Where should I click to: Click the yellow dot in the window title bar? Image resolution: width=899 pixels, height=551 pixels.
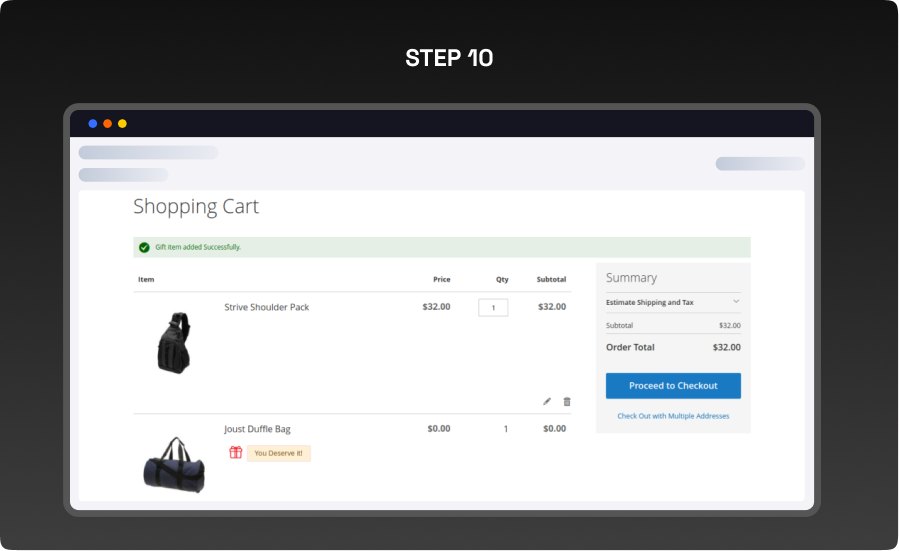pos(122,124)
